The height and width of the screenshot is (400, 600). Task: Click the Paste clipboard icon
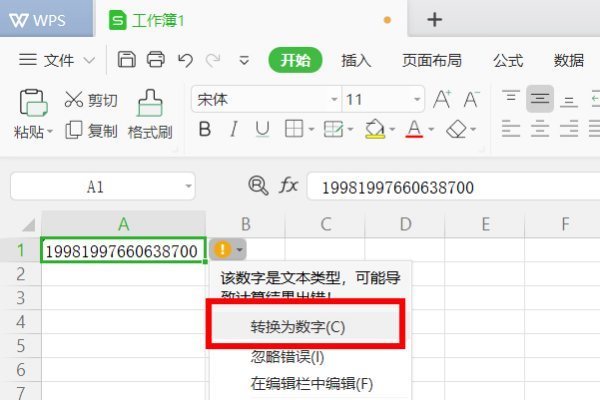tap(33, 102)
